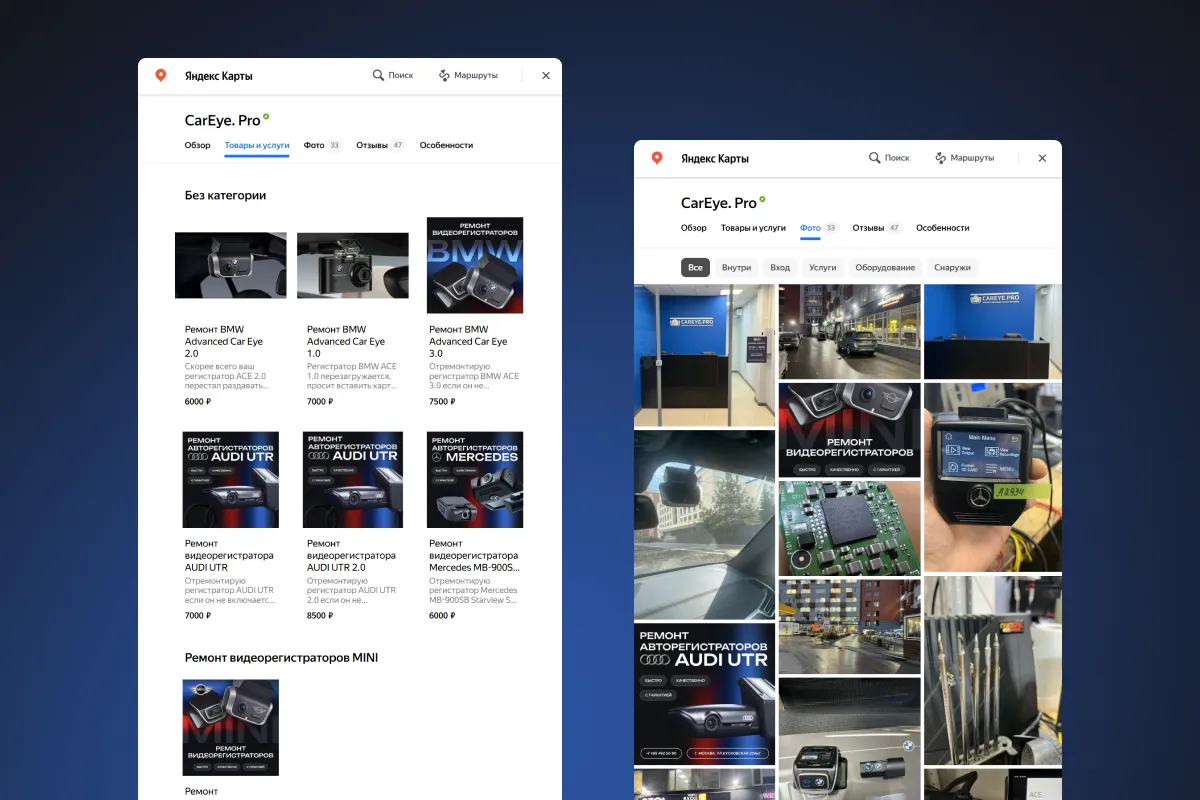
Task: Click the Ремонт видеорегистраторов MINI heading
Action: point(281,657)
